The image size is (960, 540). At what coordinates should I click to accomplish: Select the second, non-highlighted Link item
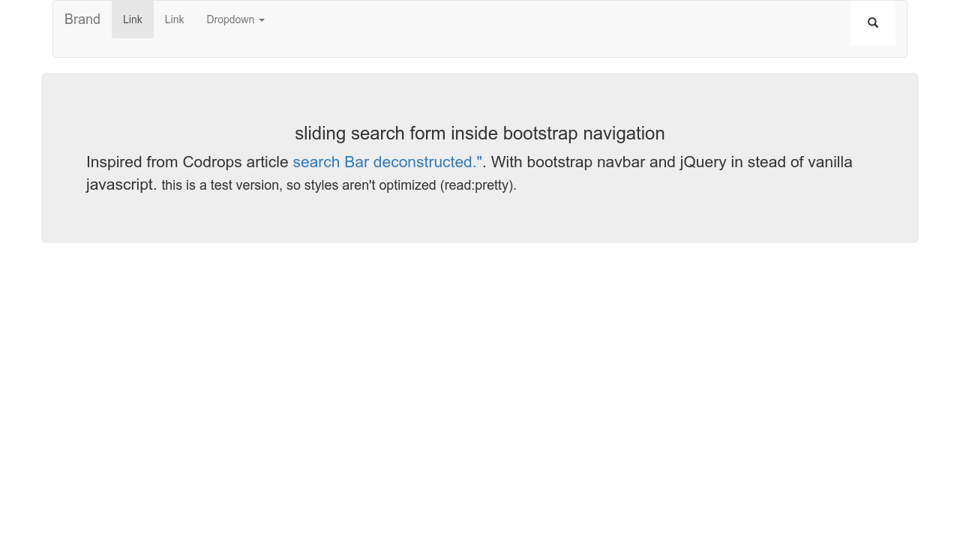tap(174, 20)
